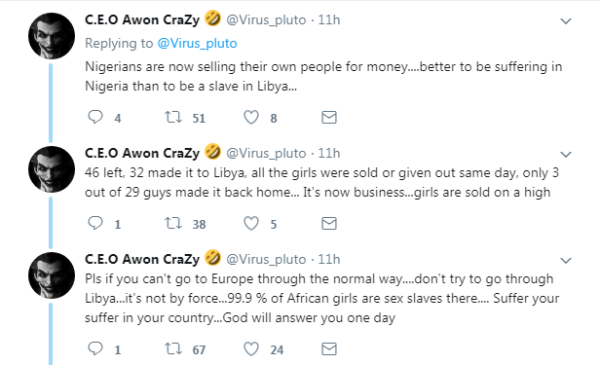Retweet the tweet with 38 retweets
The image size is (600, 365).
173,223
